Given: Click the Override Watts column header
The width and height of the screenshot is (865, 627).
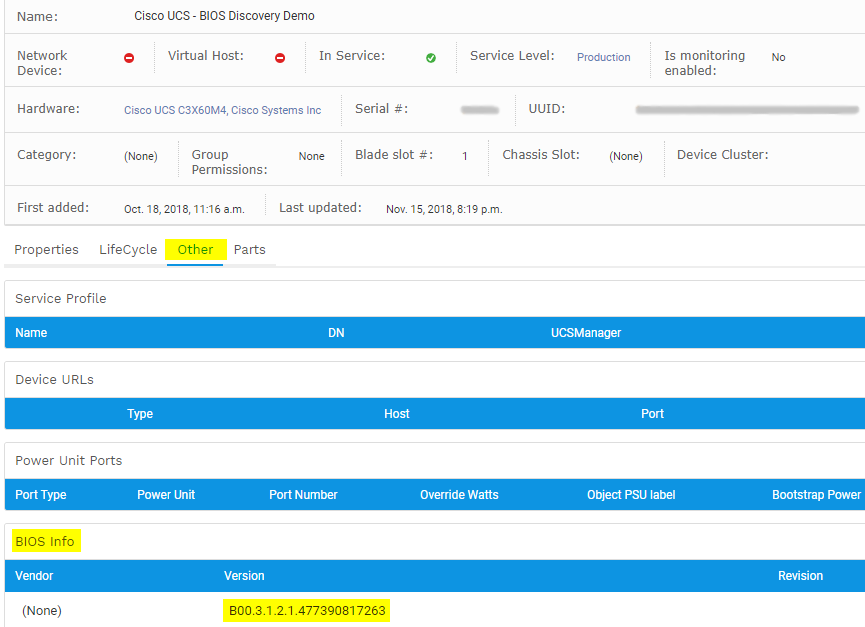Looking at the screenshot, I should tap(459, 495).
